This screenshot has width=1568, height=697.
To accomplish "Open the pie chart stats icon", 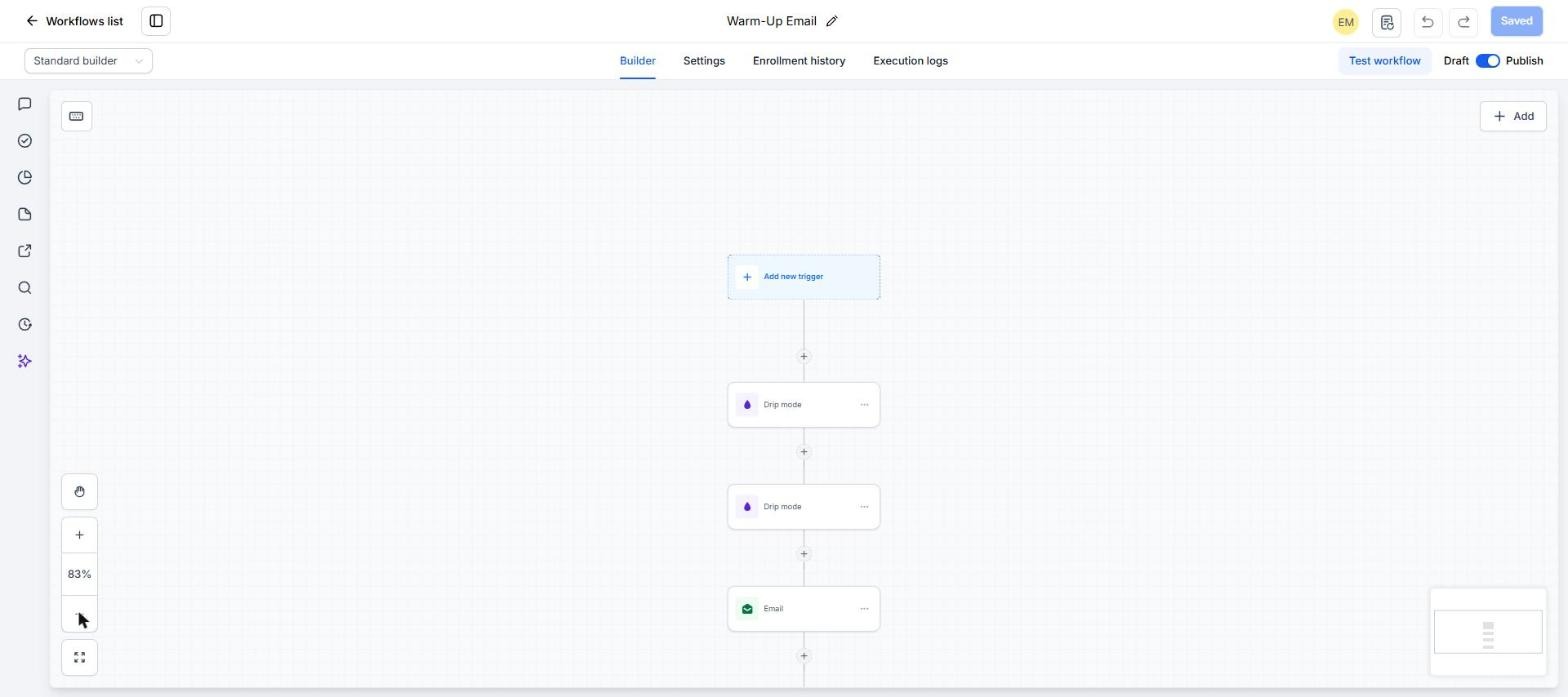I will [25, 178].
